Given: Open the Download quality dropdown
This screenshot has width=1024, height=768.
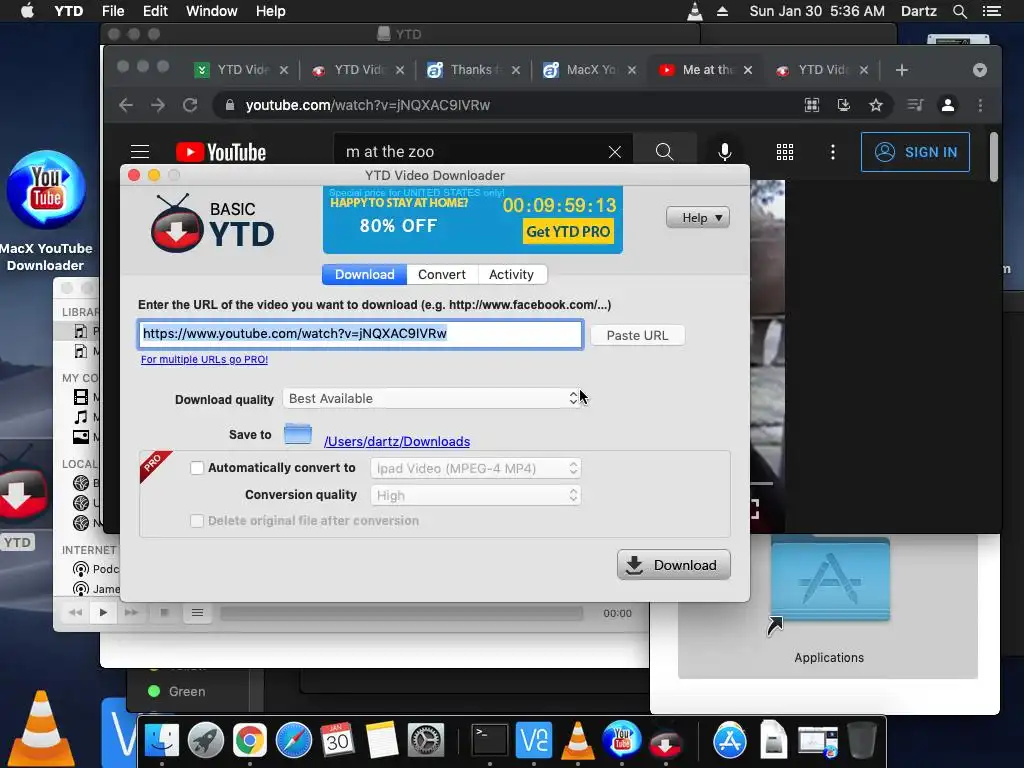Looking at the screenshot, I should (432, 398).
